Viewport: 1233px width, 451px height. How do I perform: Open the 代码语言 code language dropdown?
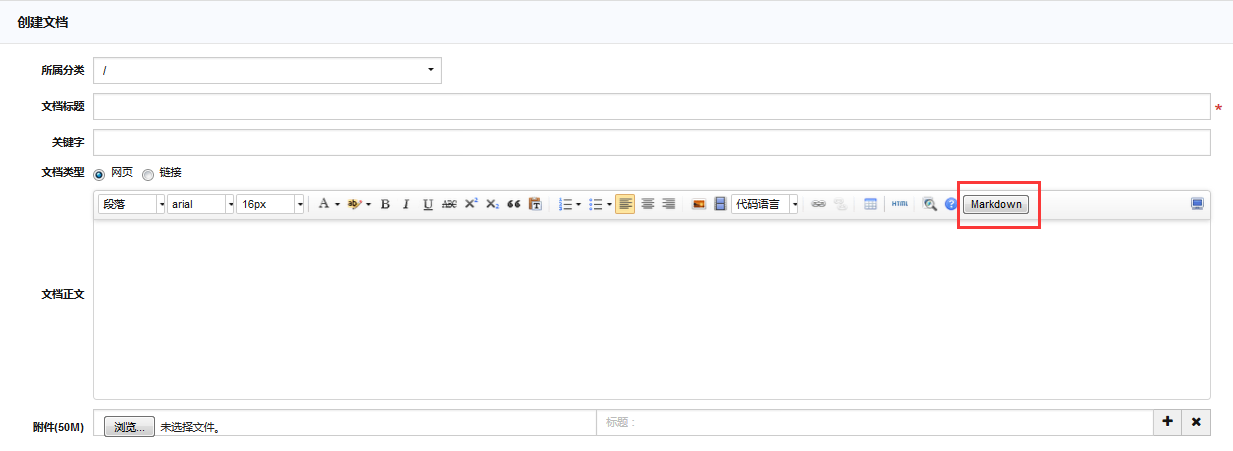765,204
